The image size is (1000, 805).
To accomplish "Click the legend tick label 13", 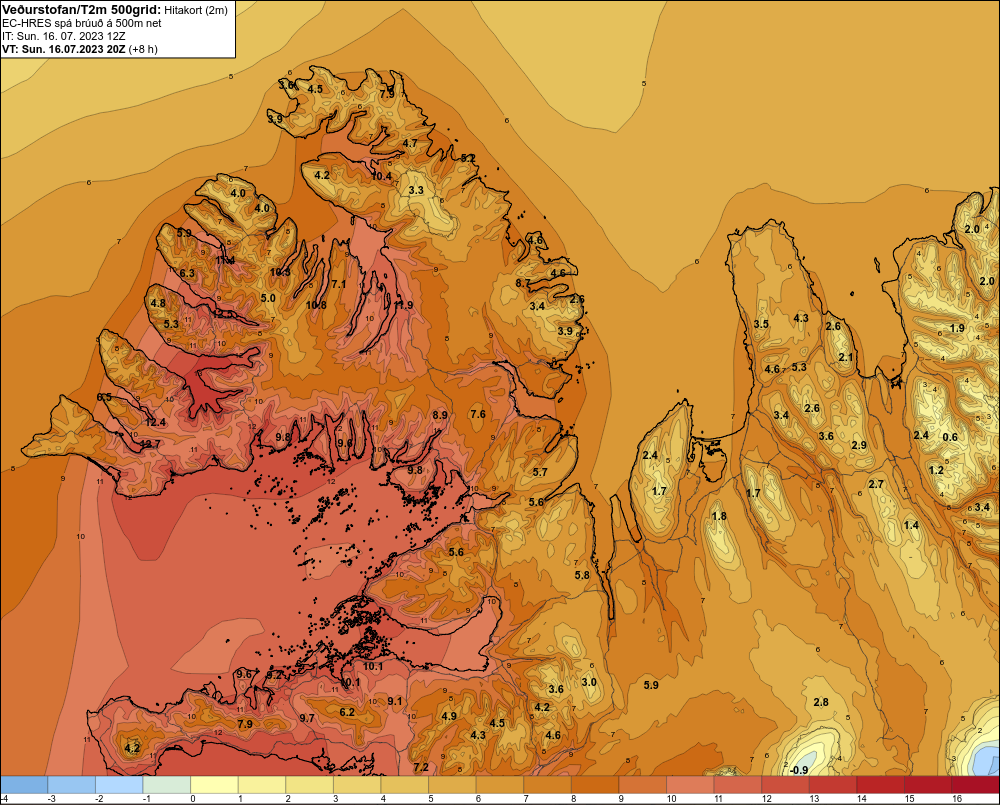I will tap(814, 799).
